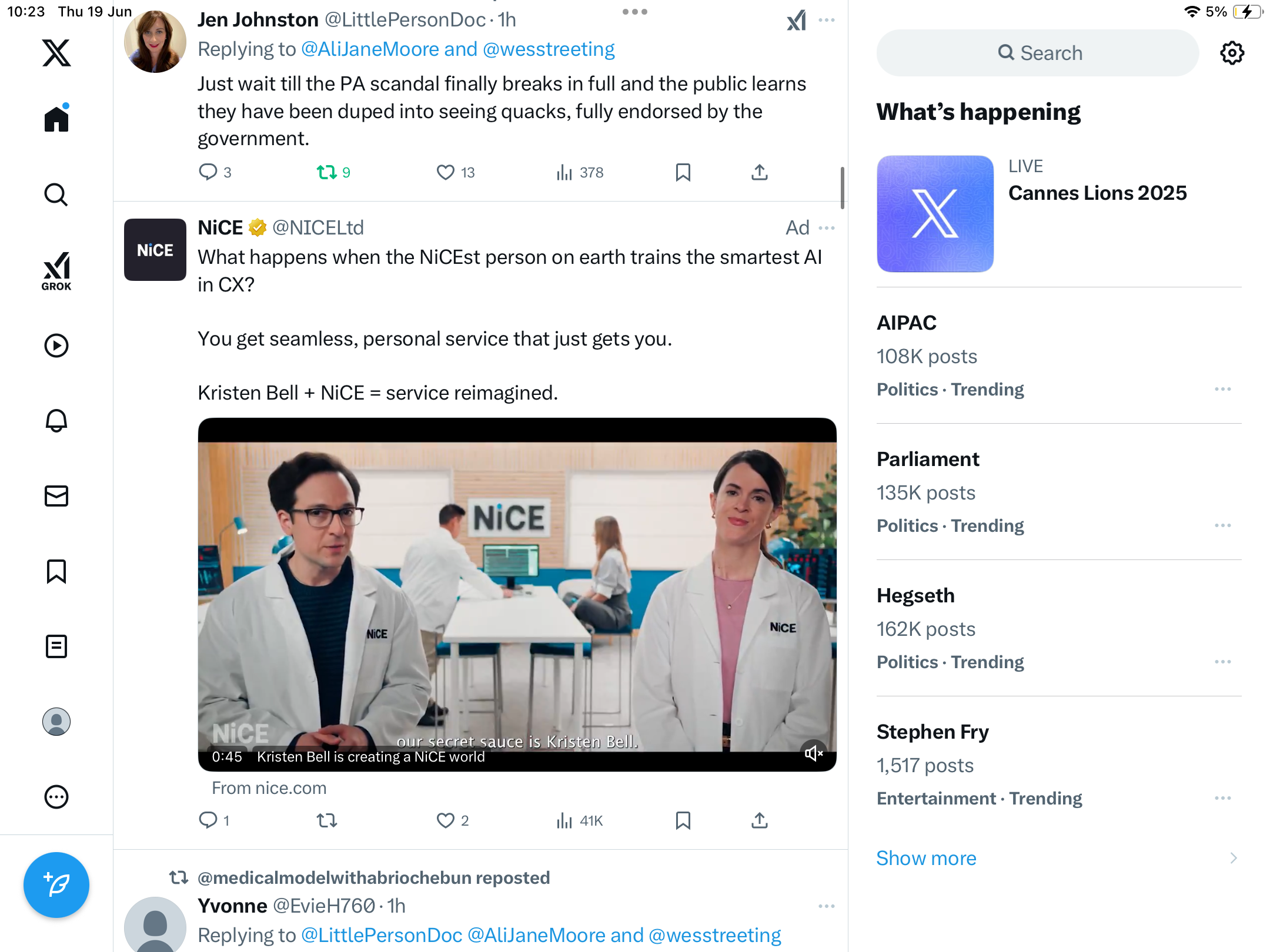Share the NiCE ad post
This screenshot has width=1270, height=952.
tap(759, 820)
